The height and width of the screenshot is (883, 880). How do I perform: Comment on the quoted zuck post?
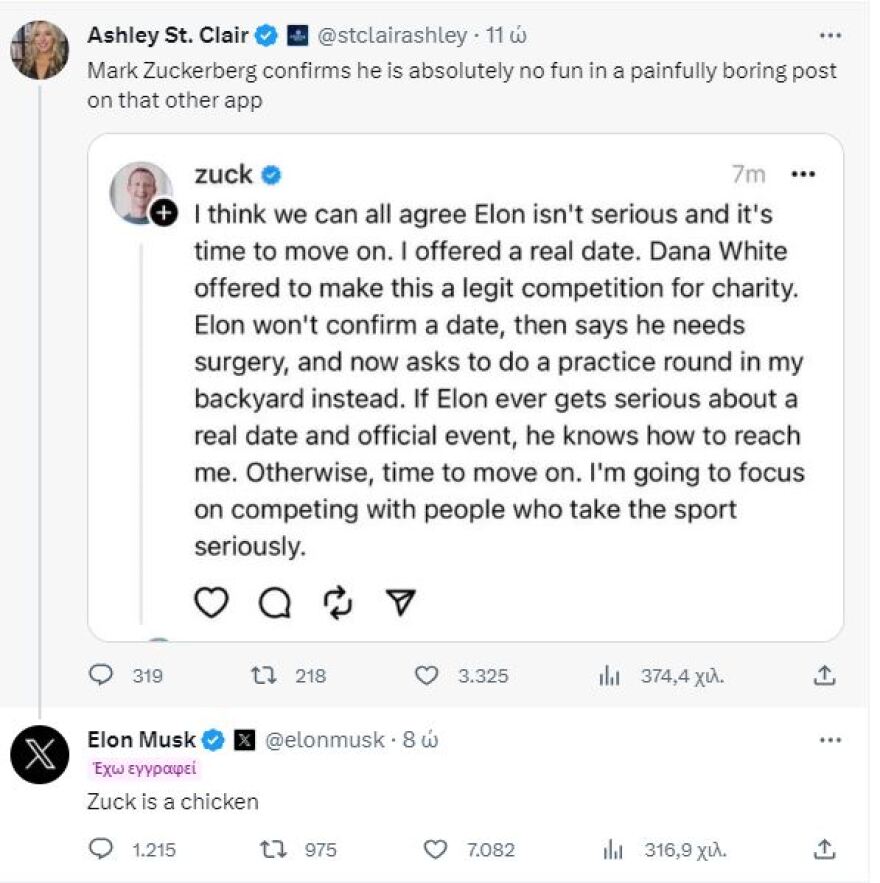[x=274, y=601]
